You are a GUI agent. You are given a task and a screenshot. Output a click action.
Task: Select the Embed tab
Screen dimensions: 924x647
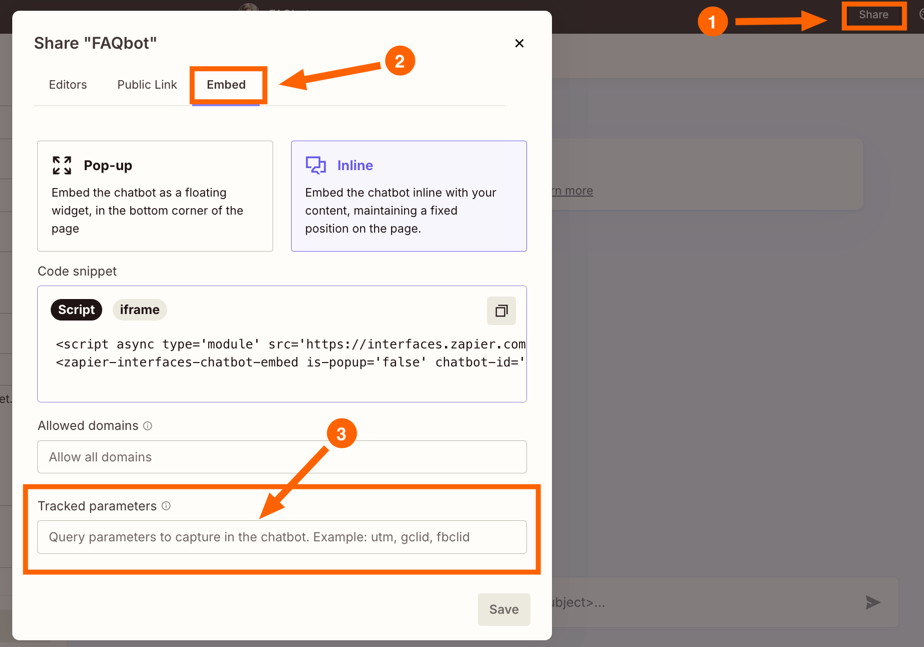click(226, 85)
